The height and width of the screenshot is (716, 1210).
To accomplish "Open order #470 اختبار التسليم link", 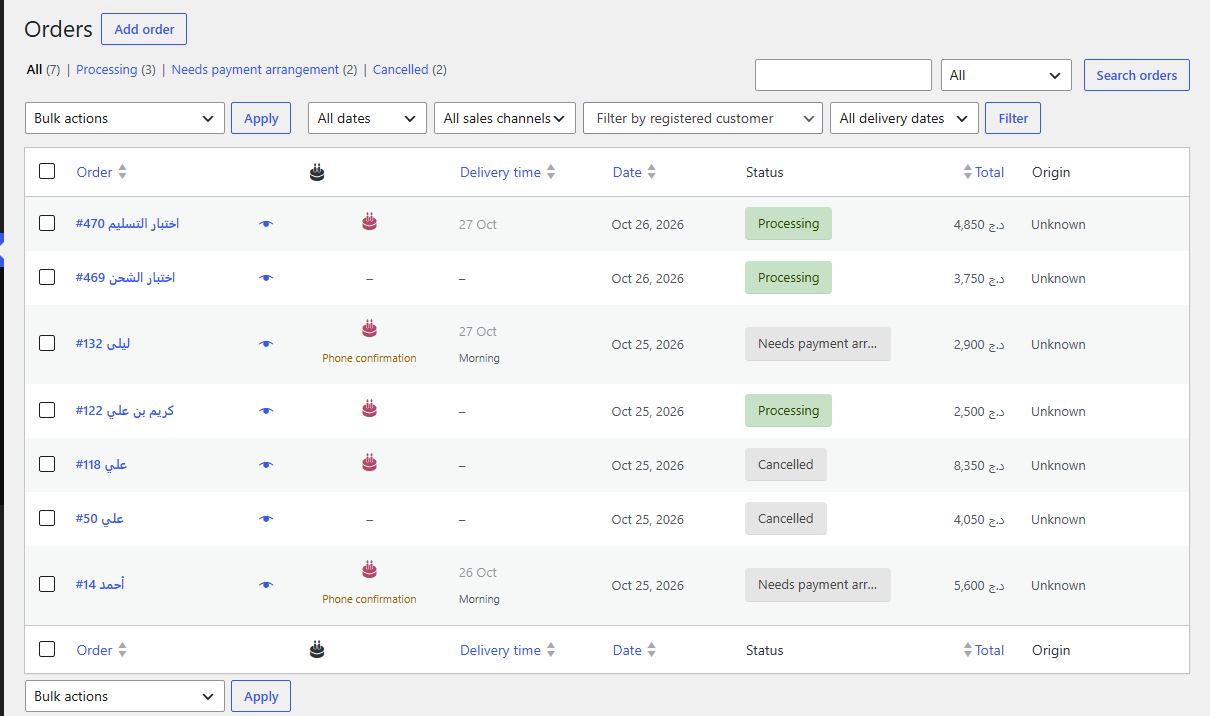I will point(127,223).
